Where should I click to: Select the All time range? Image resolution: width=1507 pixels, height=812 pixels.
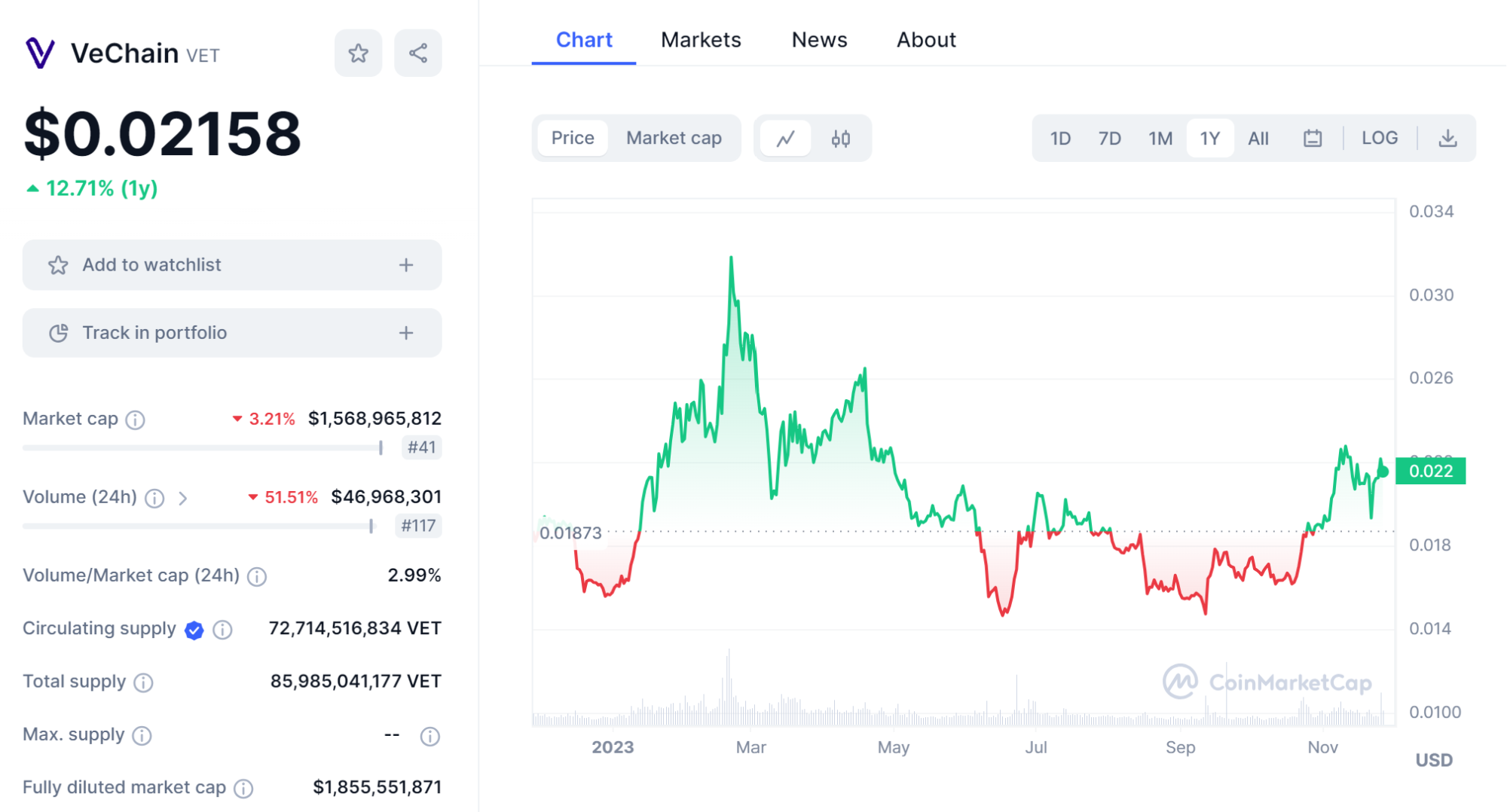[x=1258, y=139]
